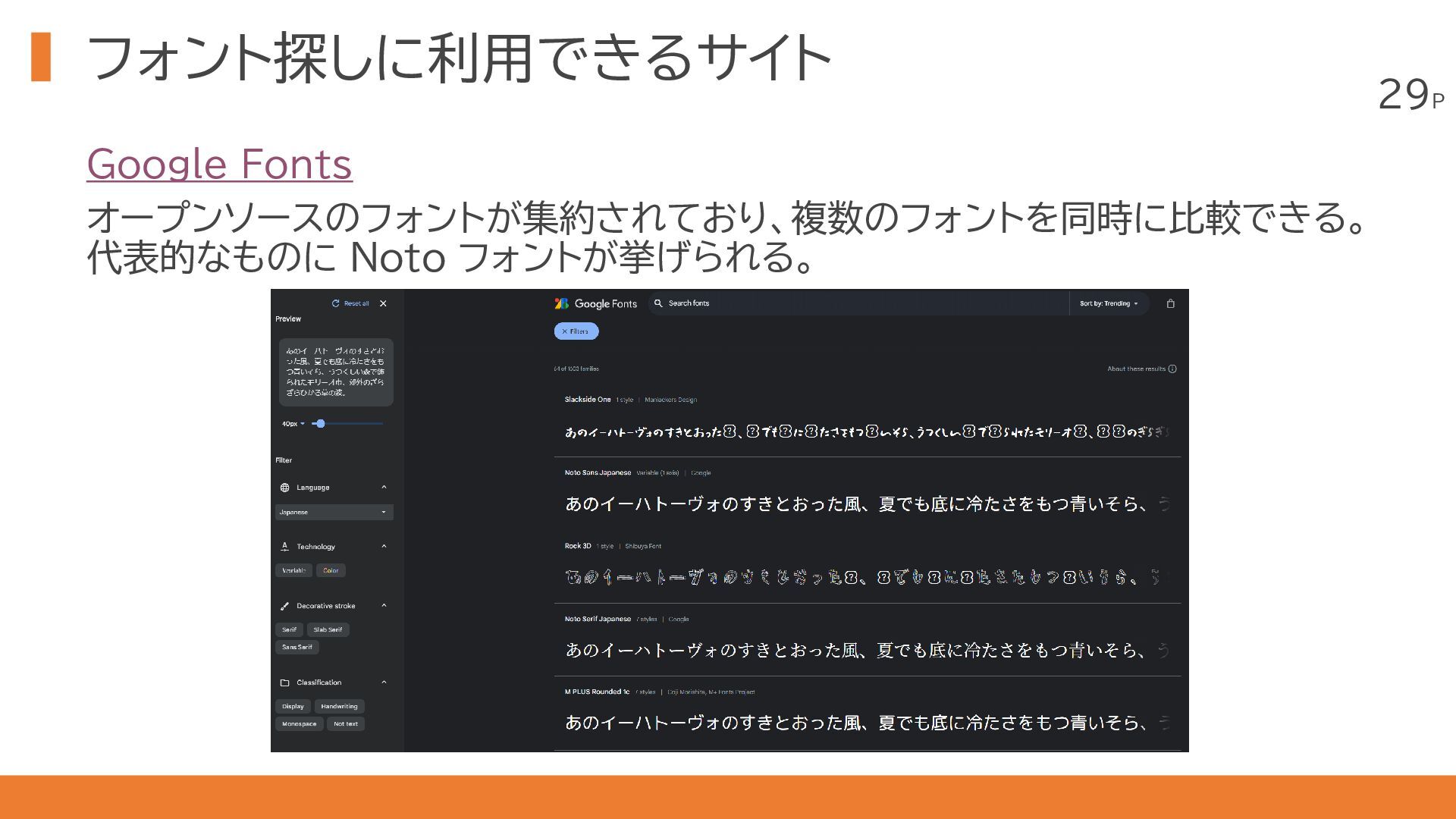Toggle the Monospace classification chip
The image size is (1456, 819).
click(299, 723)
